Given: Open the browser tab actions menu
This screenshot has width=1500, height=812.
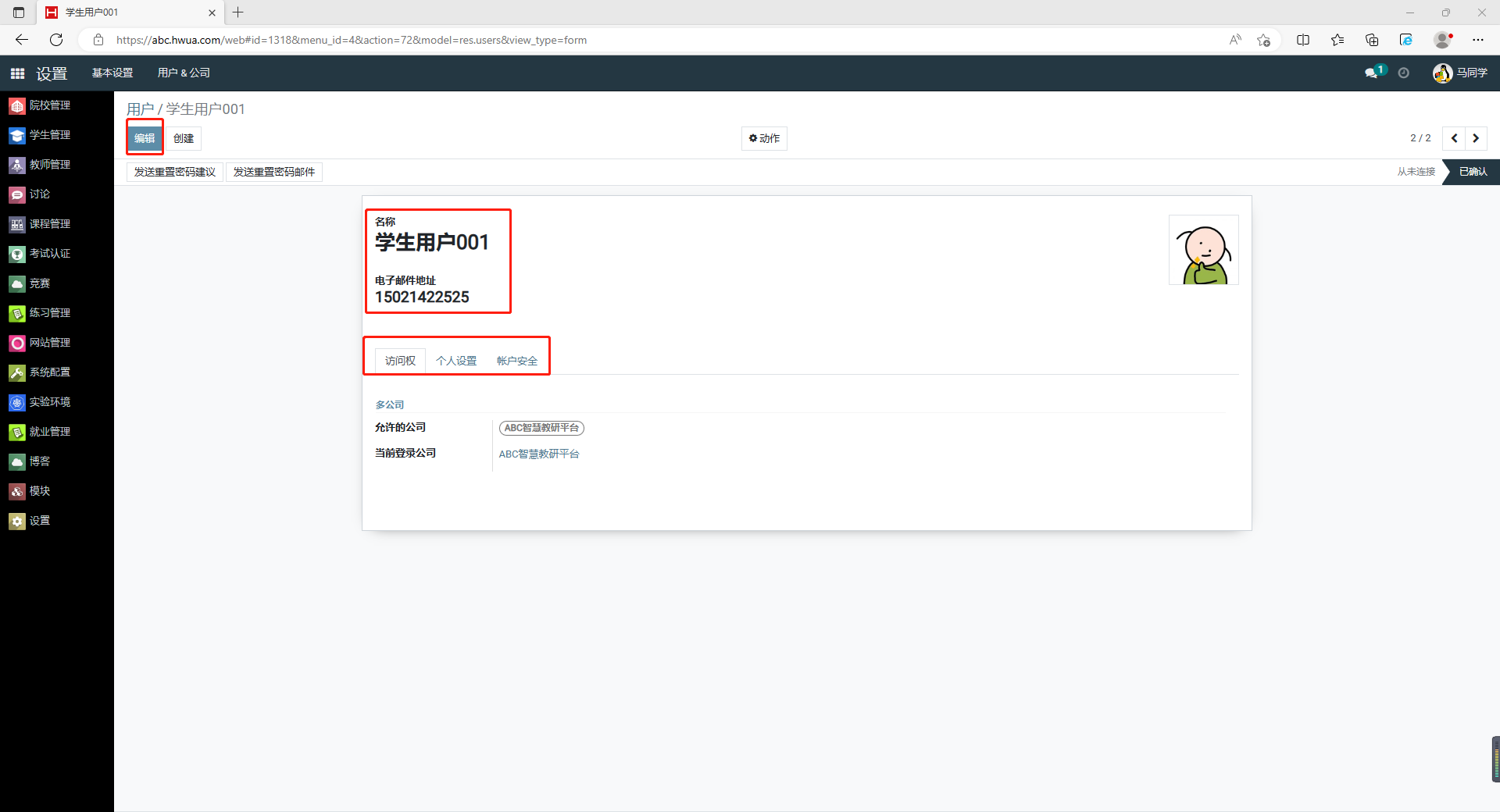Looking at the screenshot, I should tap(19, 12).
